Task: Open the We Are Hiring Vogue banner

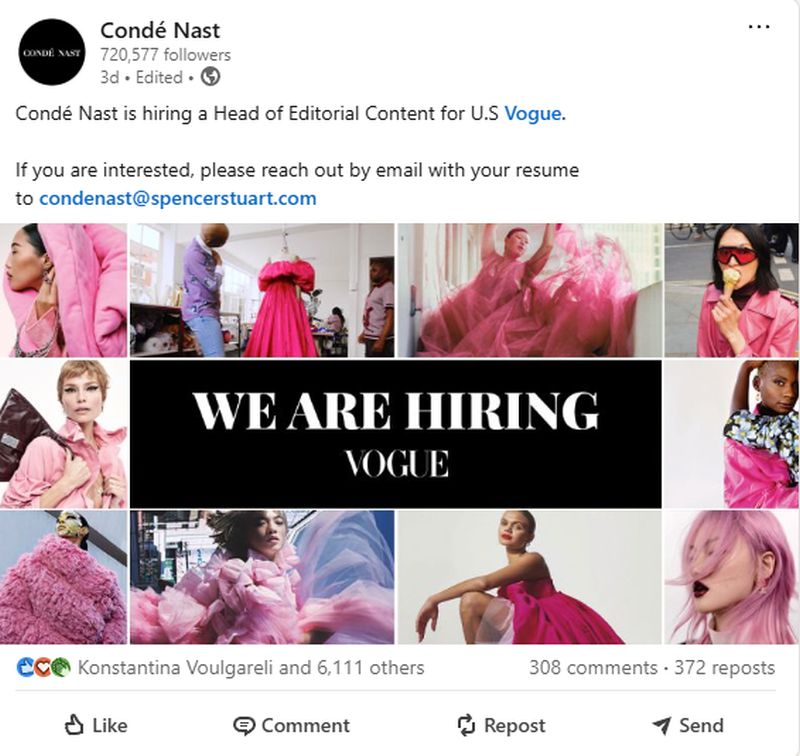Action: pos(396,434)
